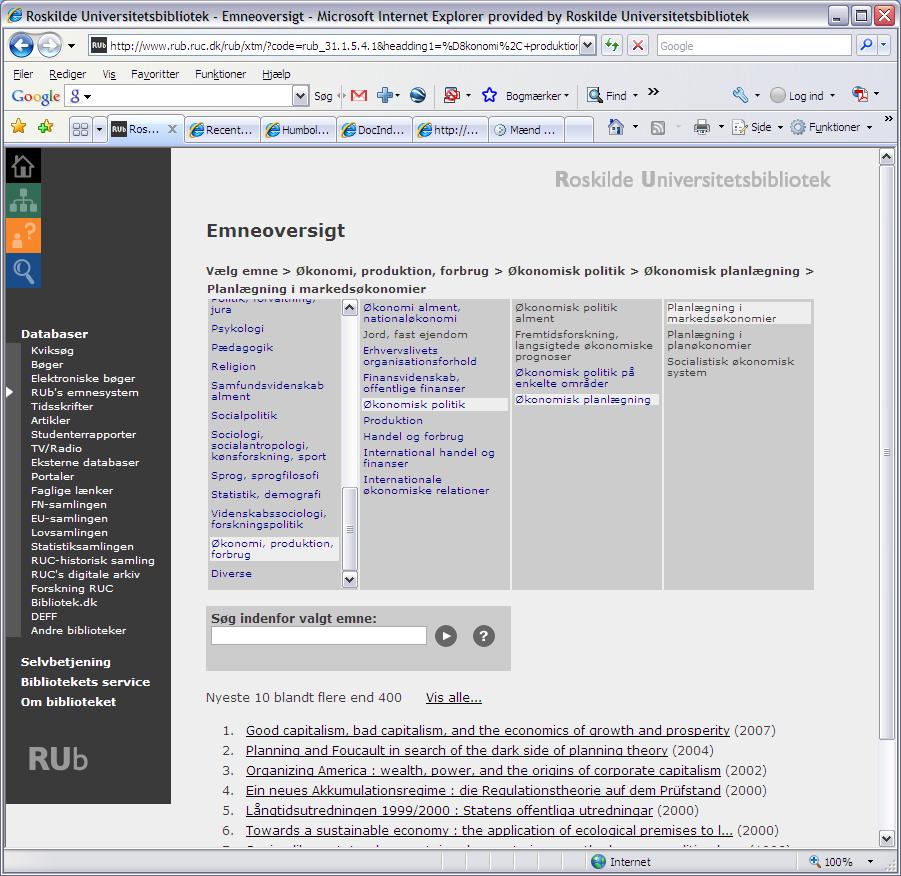The image size is (901, 876).
Task: Click the Vis alle... link
Action: [453, 698]
